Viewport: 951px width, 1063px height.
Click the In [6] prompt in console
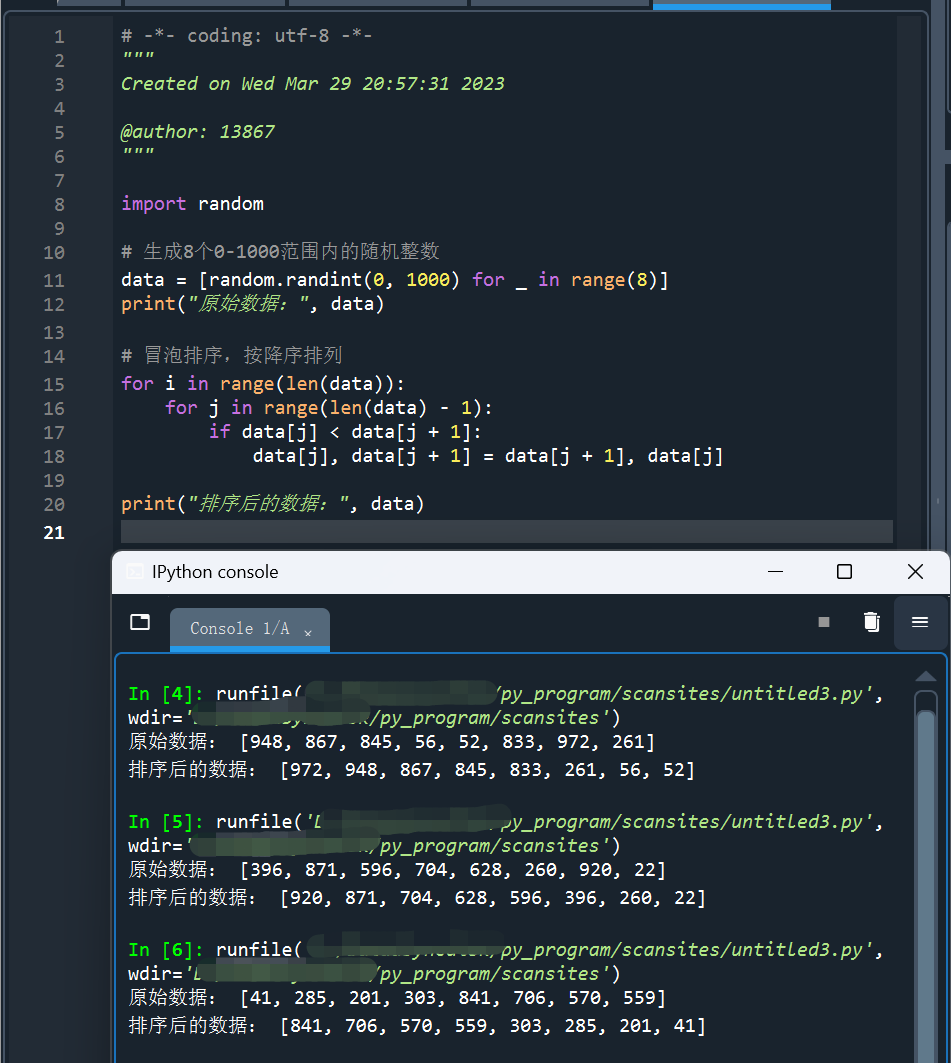coord(165,950)
